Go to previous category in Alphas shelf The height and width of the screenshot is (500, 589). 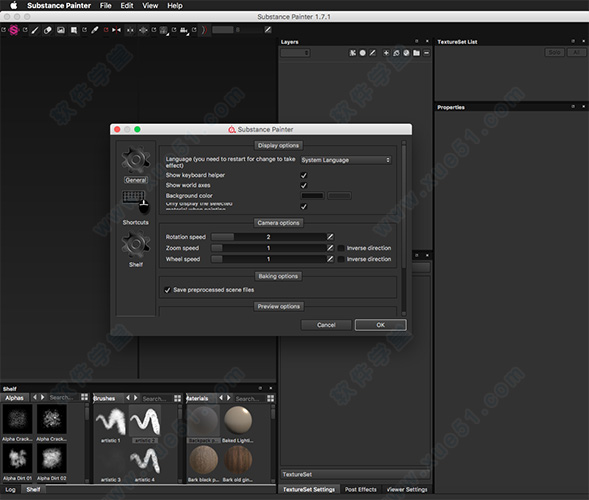35,397
